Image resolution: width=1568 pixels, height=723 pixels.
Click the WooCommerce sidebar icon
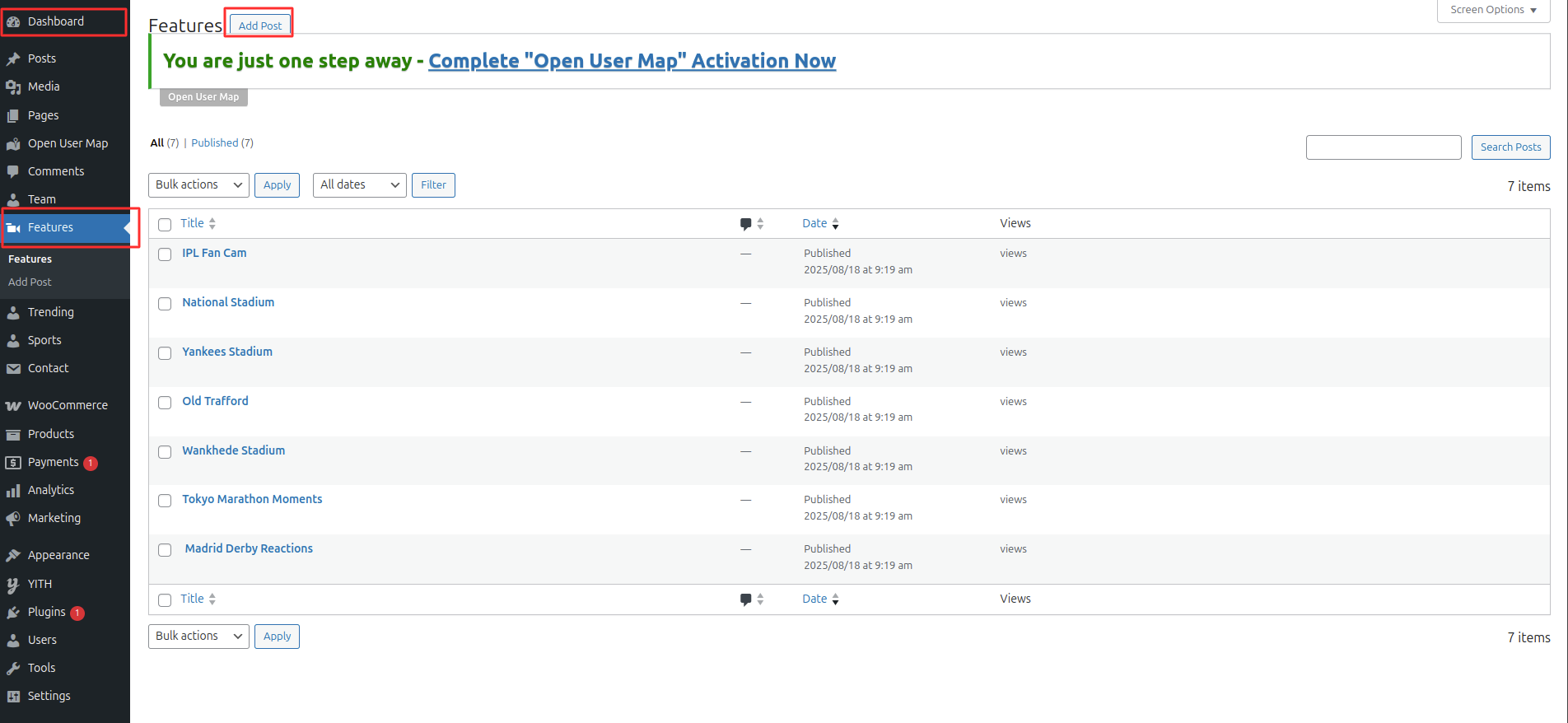pyautogui.click(x=13, y=406)
